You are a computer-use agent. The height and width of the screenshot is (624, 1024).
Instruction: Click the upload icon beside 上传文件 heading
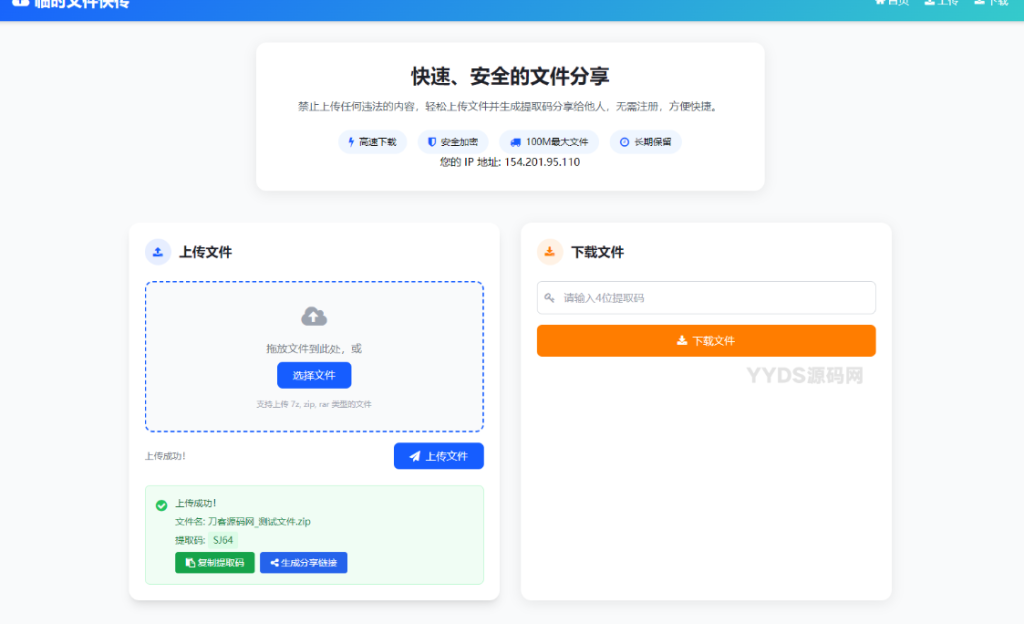click(x=157, y=251)
